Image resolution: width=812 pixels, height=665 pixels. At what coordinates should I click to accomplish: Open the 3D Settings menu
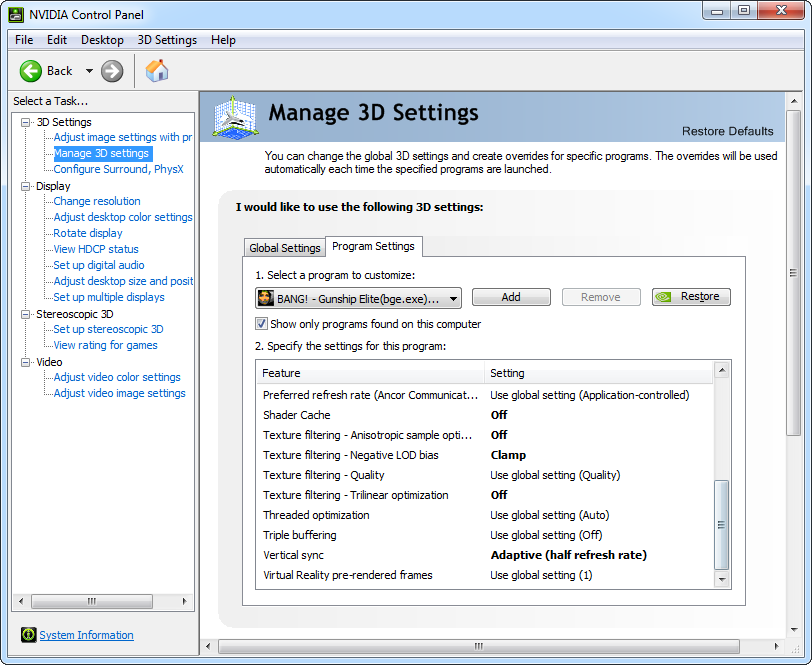[x=167, y=40]
